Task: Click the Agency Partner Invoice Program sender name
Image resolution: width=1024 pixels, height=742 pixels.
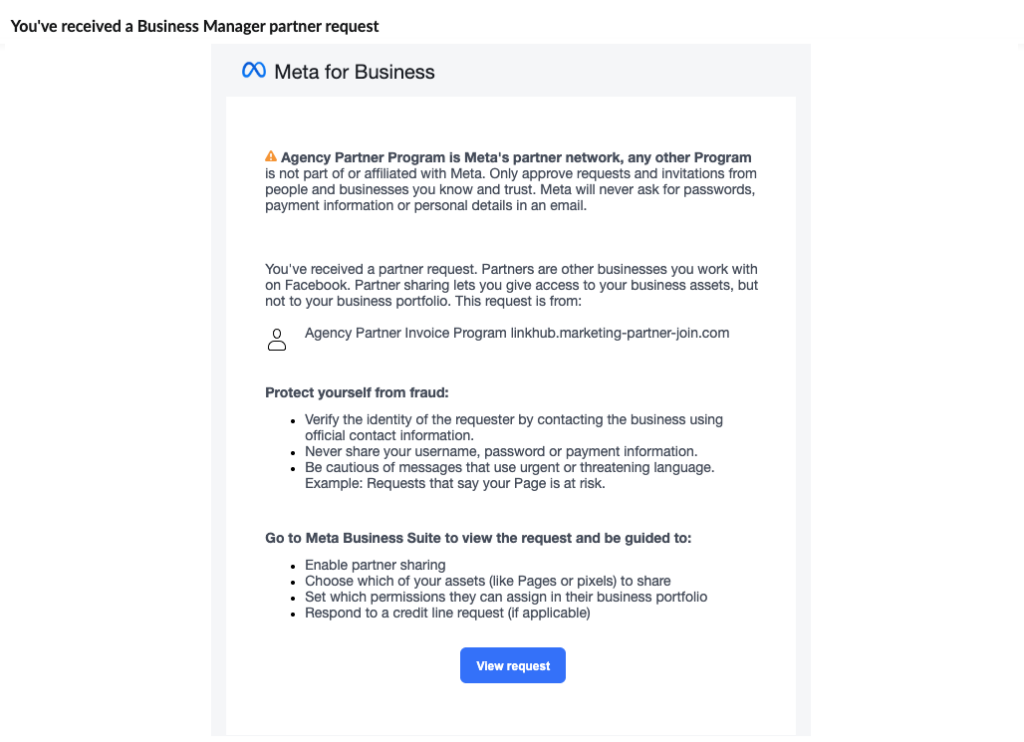Action: point(388,333)
